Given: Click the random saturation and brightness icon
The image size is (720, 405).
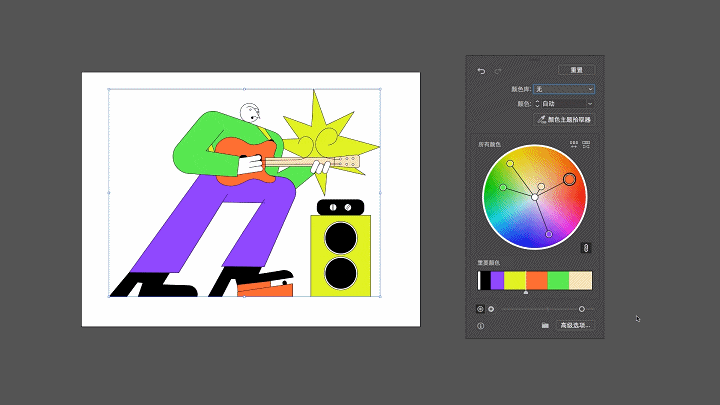Looking at the screenshot, I should tap(586, 145).
